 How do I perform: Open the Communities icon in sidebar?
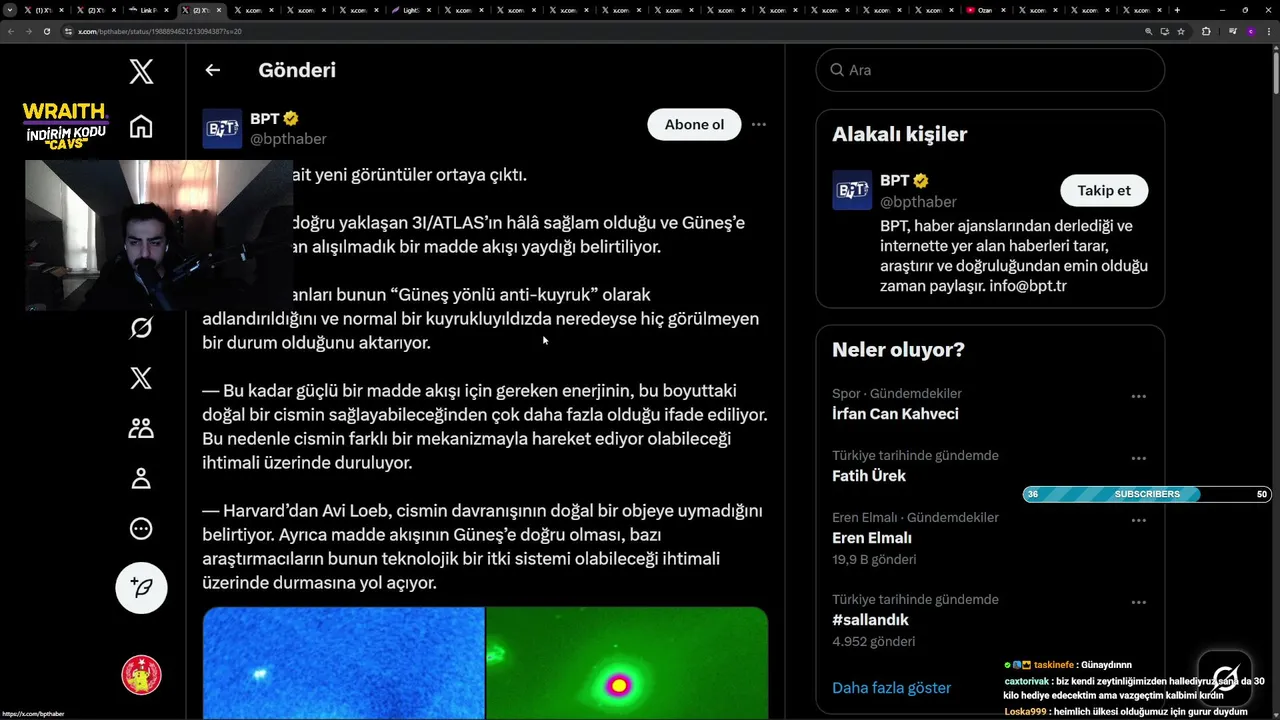(141, 428)
